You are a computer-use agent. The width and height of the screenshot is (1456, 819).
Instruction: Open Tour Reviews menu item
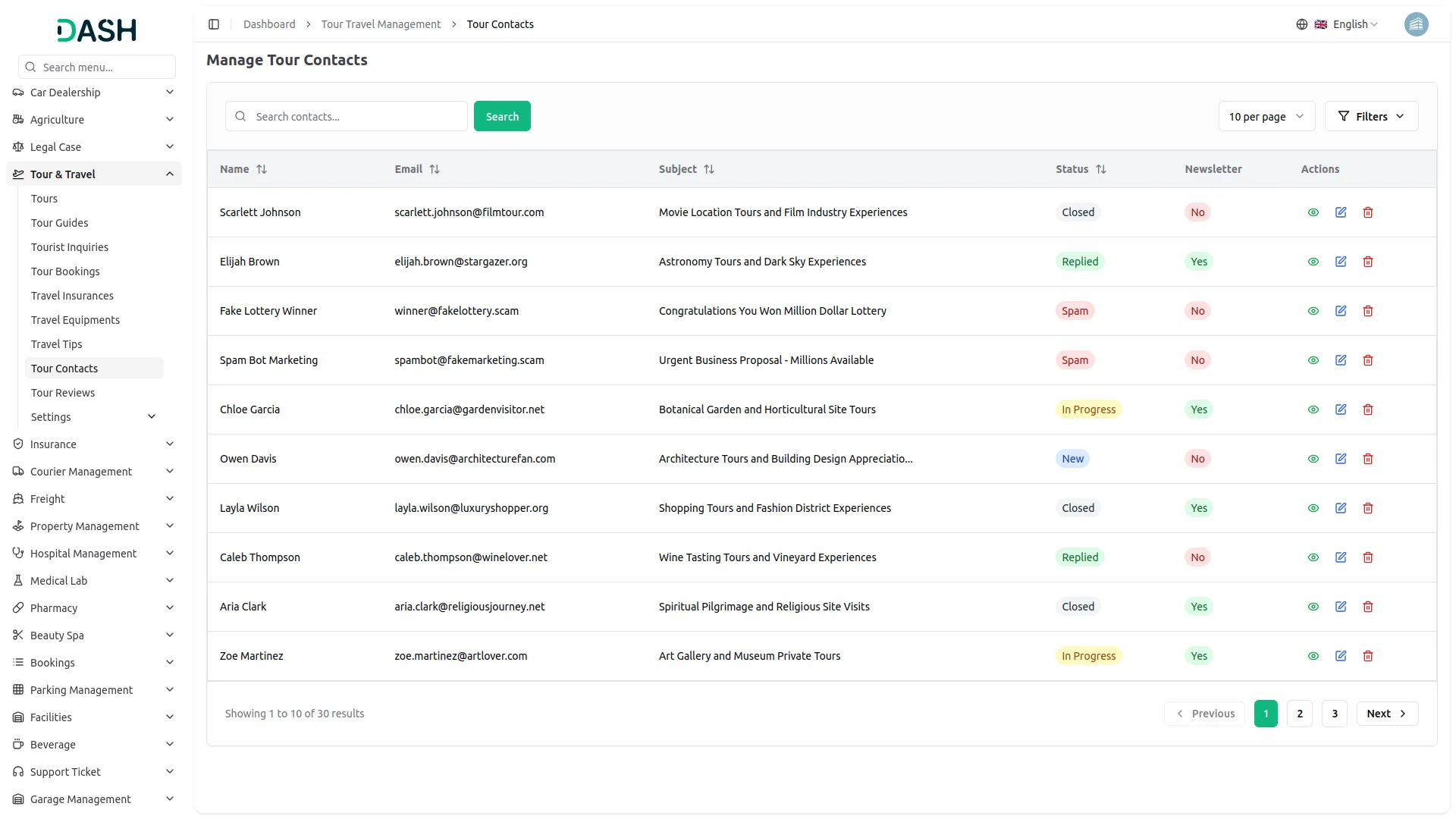pos(63,393)
